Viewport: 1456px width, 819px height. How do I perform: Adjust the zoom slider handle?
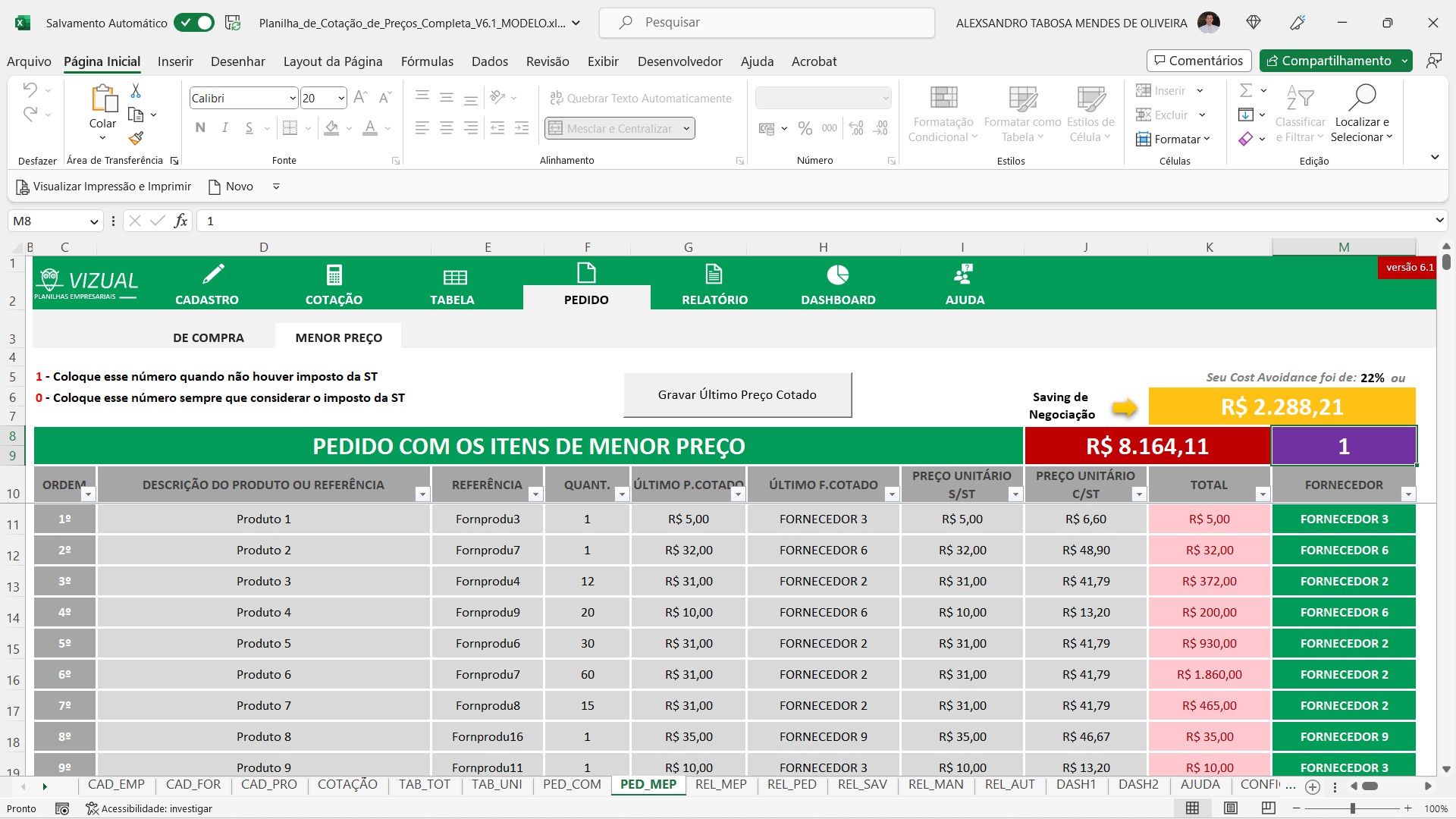click(x=1352, y=808)
